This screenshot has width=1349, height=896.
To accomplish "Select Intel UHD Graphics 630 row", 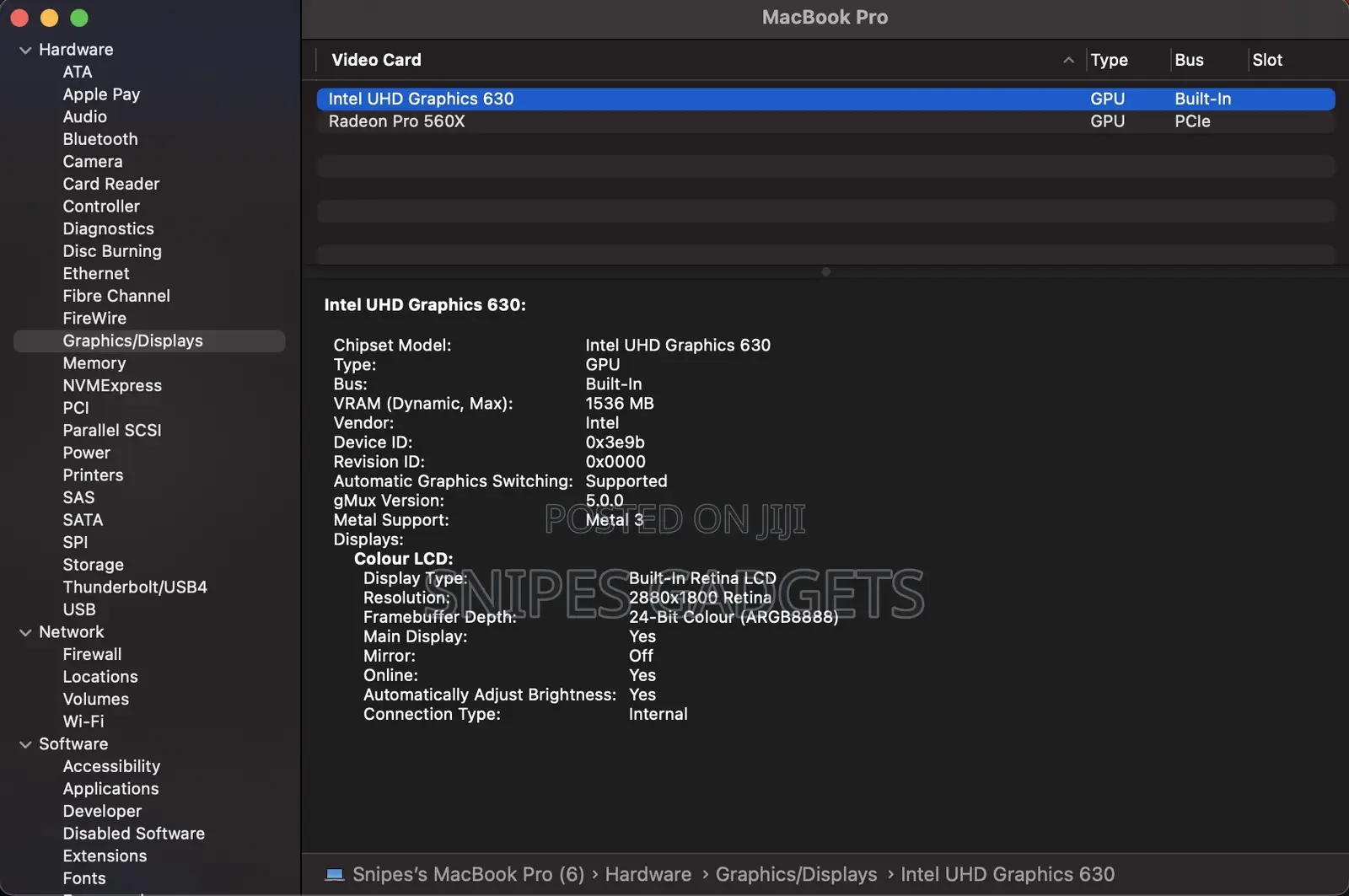I will click(825, 99).
